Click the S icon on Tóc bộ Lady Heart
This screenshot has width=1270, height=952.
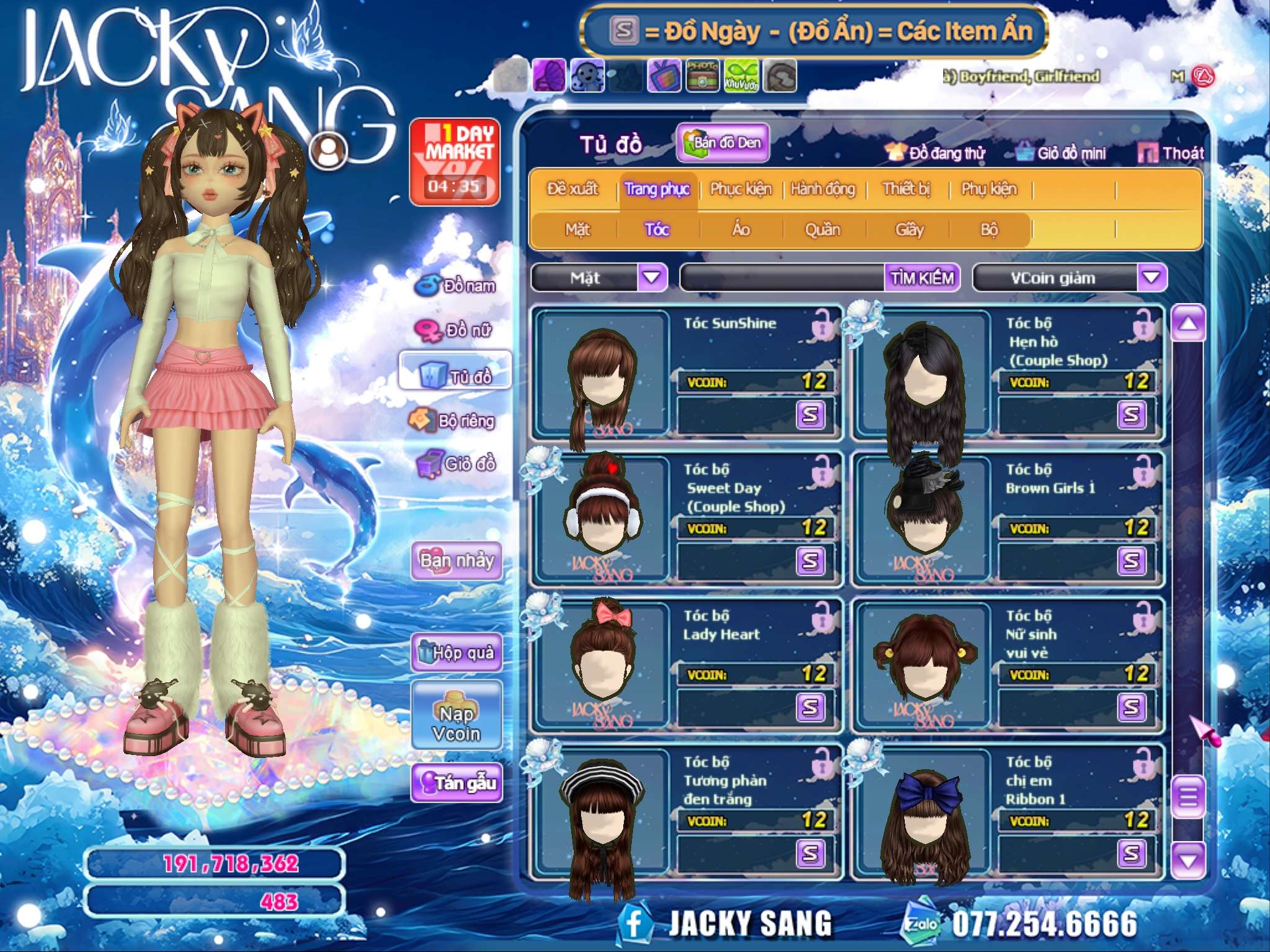(810, 707)
